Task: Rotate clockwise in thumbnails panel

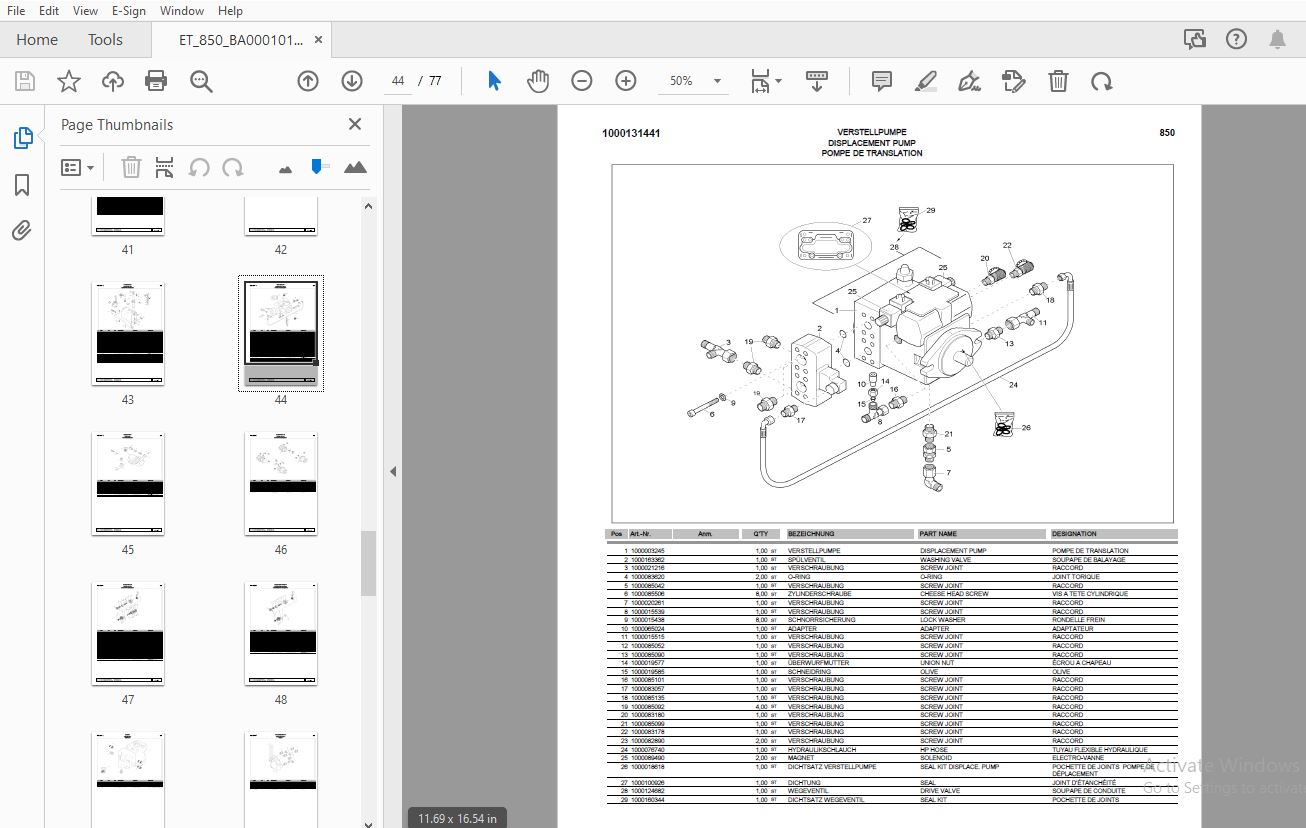Action: pyautogui.click(x=233, y=167)
